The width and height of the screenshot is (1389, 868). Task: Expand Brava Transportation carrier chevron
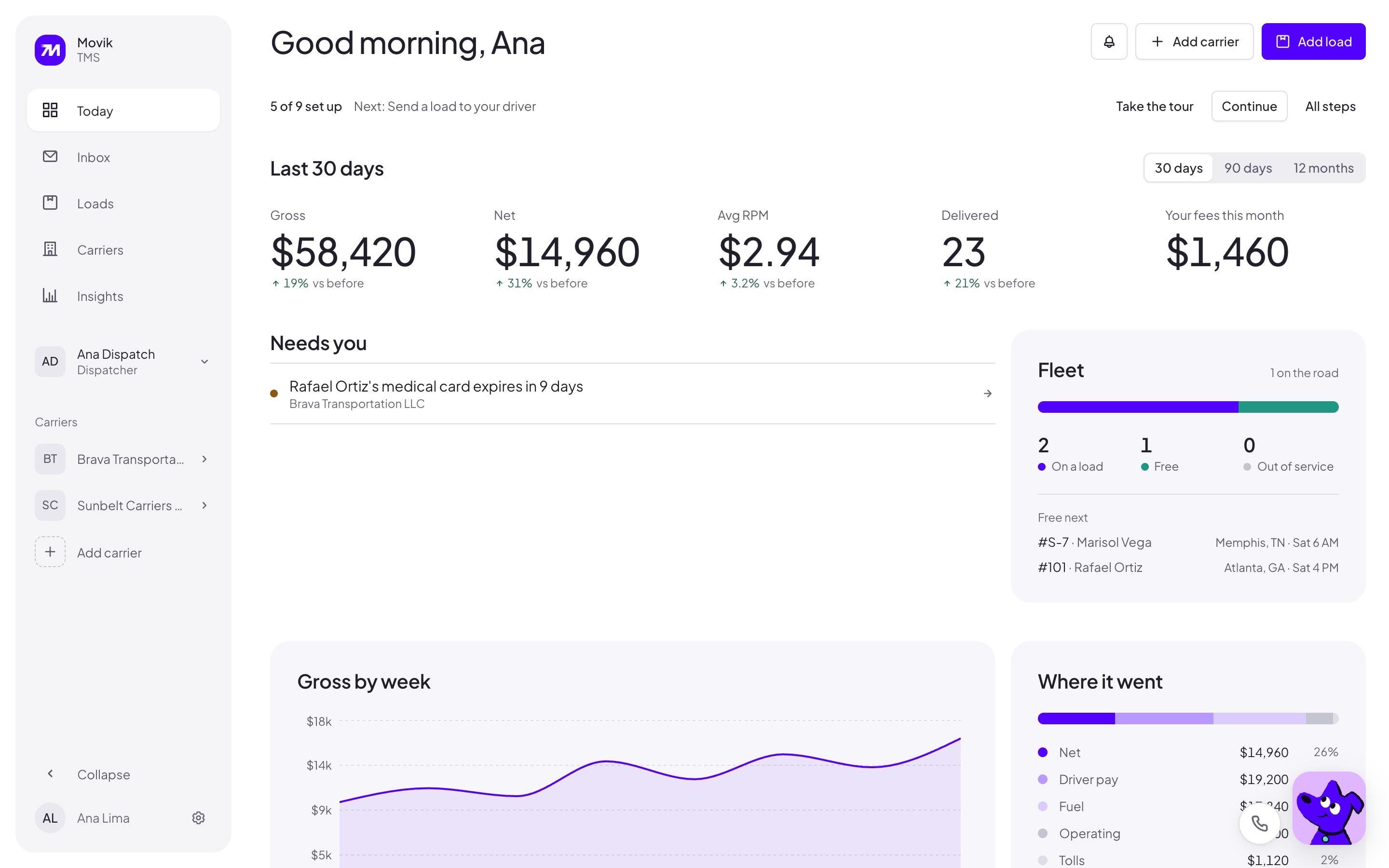tap(204, 459)
